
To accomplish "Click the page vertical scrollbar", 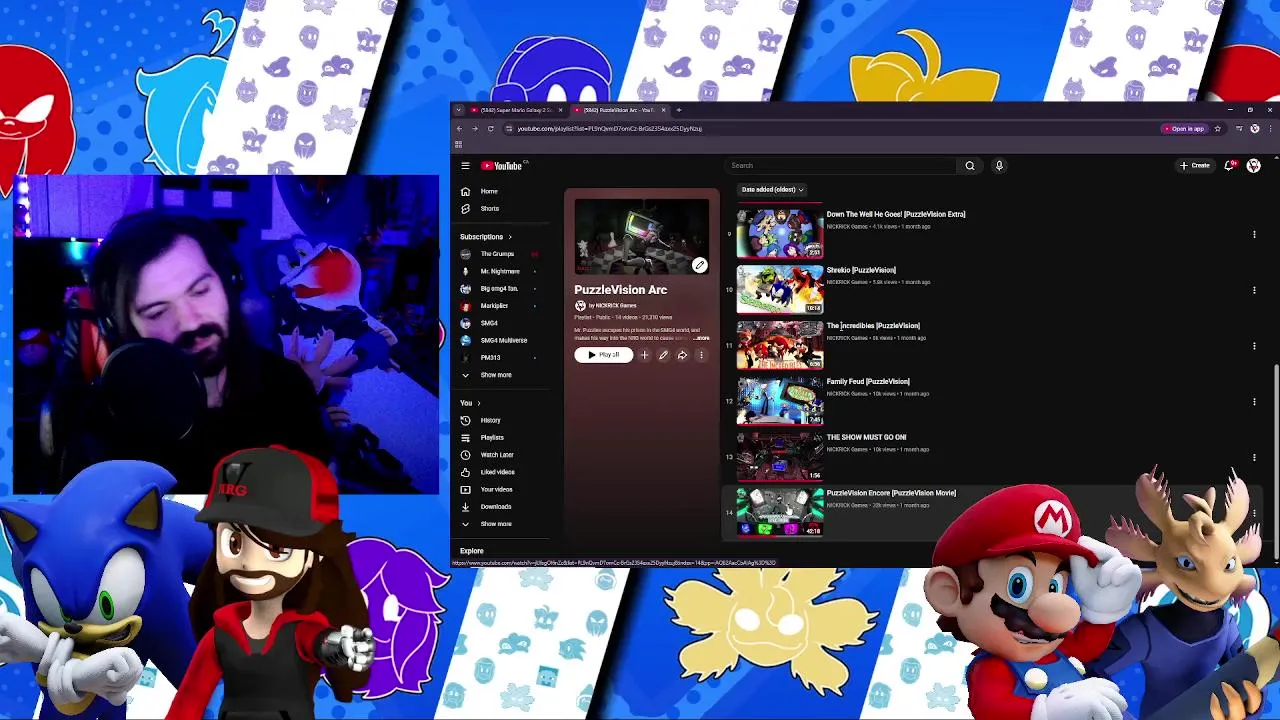I will click(x=1276, y=460).
